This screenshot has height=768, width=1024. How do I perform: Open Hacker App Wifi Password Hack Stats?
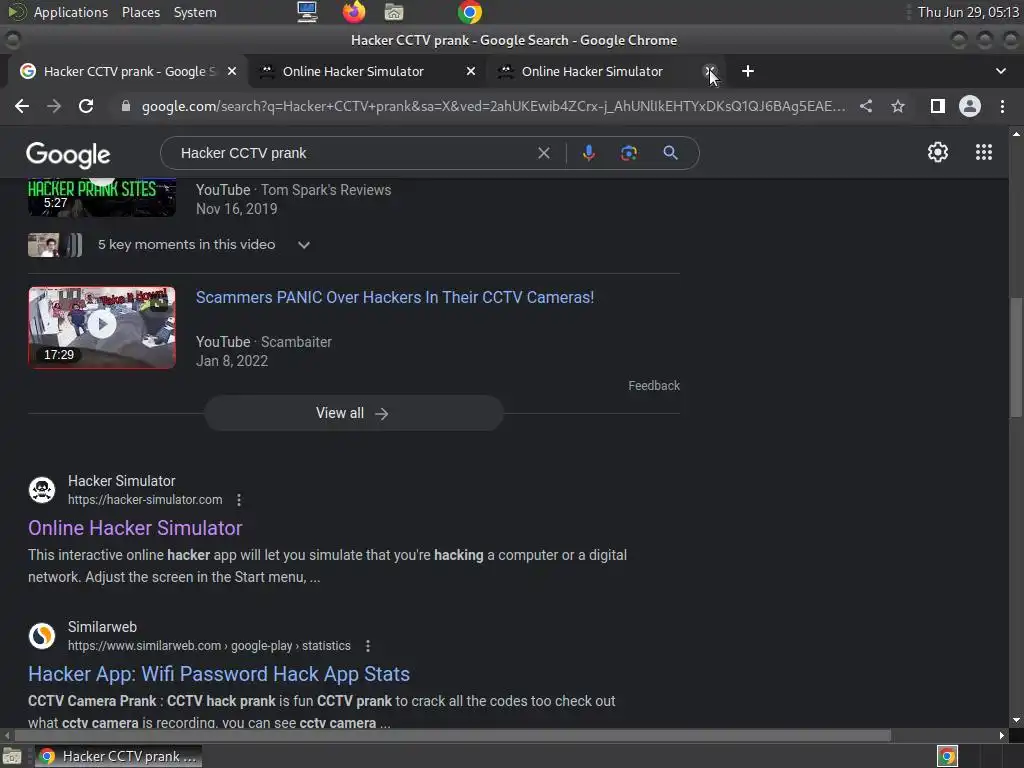[x=219, y=675]
